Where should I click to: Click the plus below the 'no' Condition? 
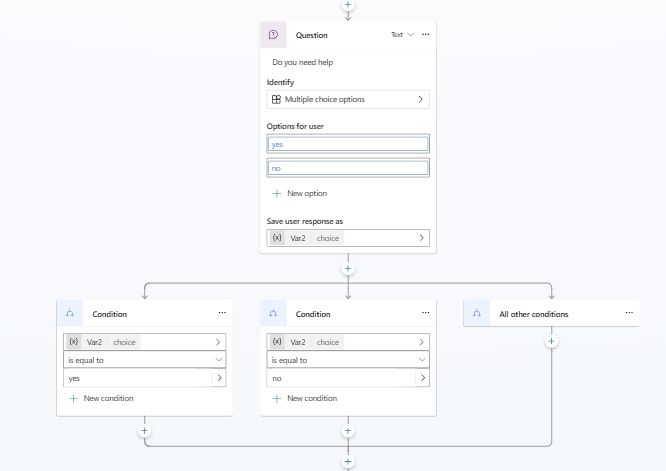348,431
